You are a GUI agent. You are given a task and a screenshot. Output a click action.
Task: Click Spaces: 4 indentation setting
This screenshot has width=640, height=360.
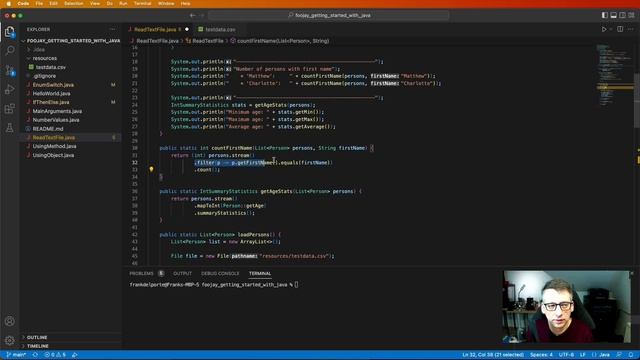[541, 355]
